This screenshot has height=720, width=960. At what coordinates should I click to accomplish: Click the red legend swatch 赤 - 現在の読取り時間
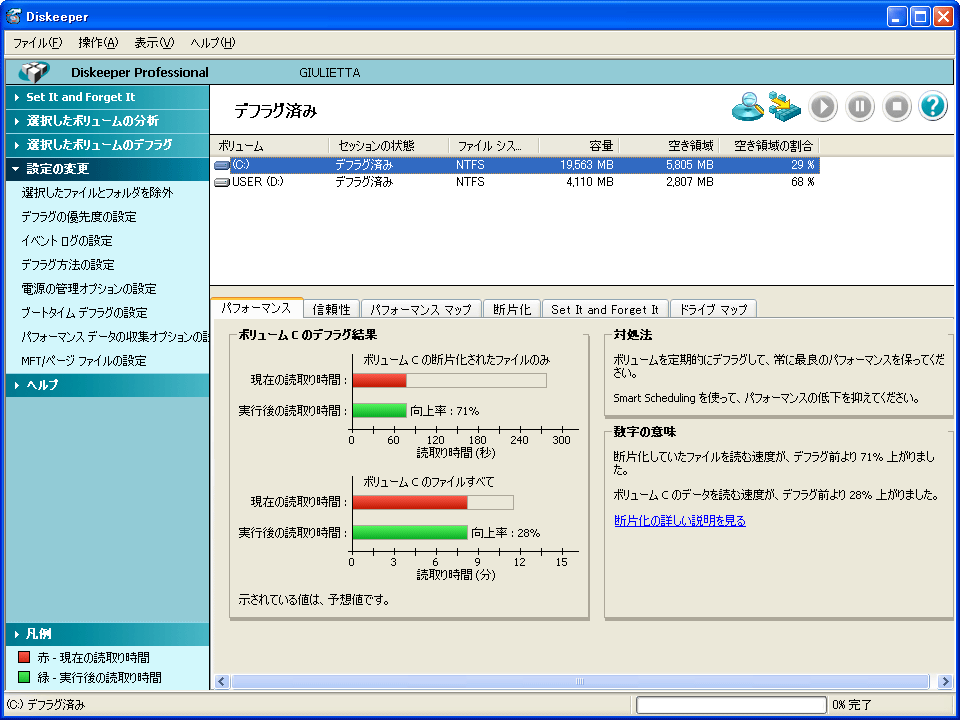pos(24,658)
